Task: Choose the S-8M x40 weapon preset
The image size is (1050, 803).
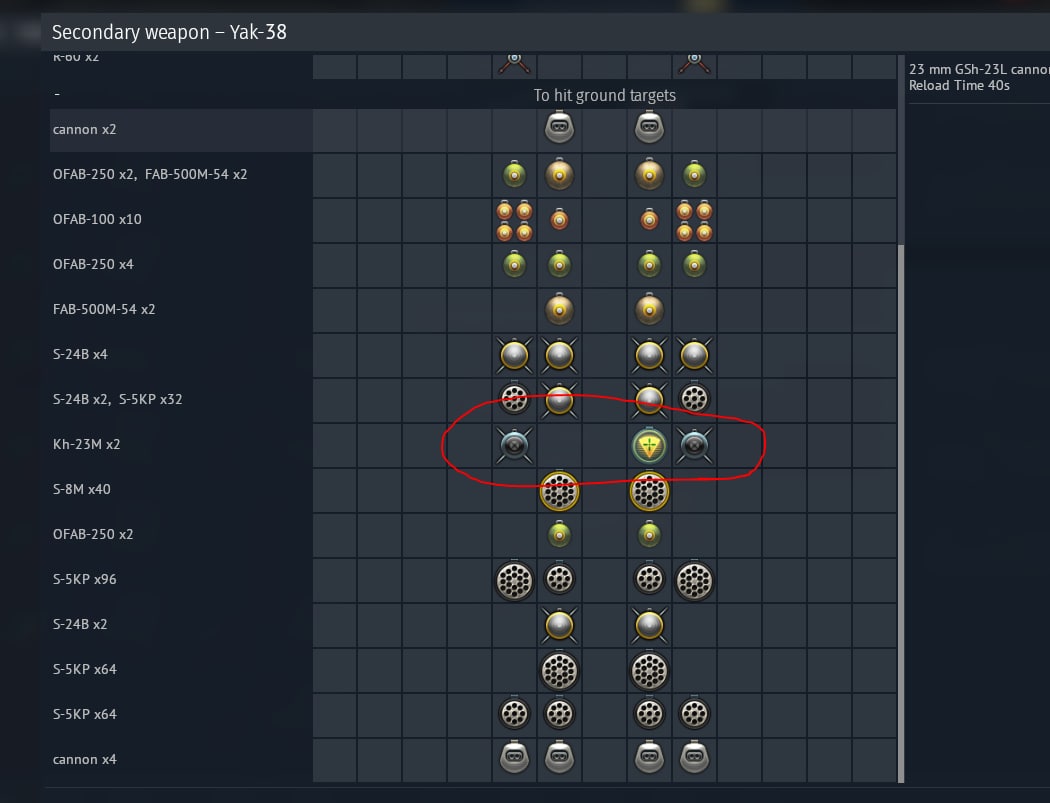Action: (82, 489)
